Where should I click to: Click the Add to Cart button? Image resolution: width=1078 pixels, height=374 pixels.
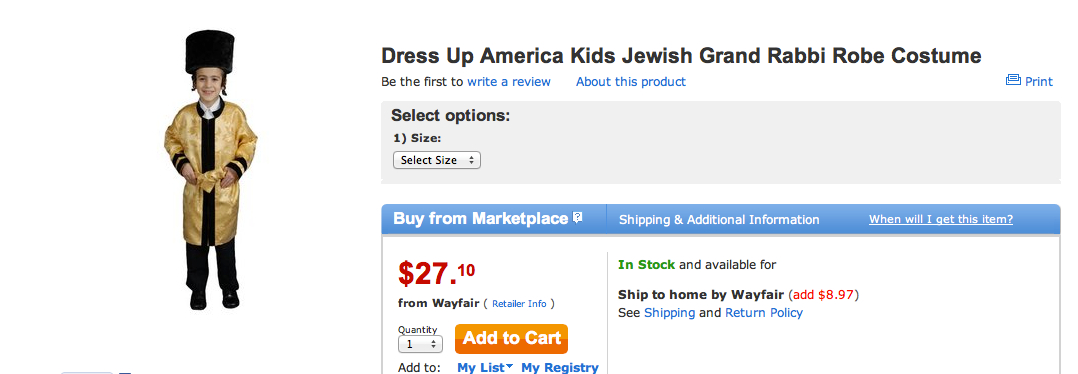coord(512,338)
